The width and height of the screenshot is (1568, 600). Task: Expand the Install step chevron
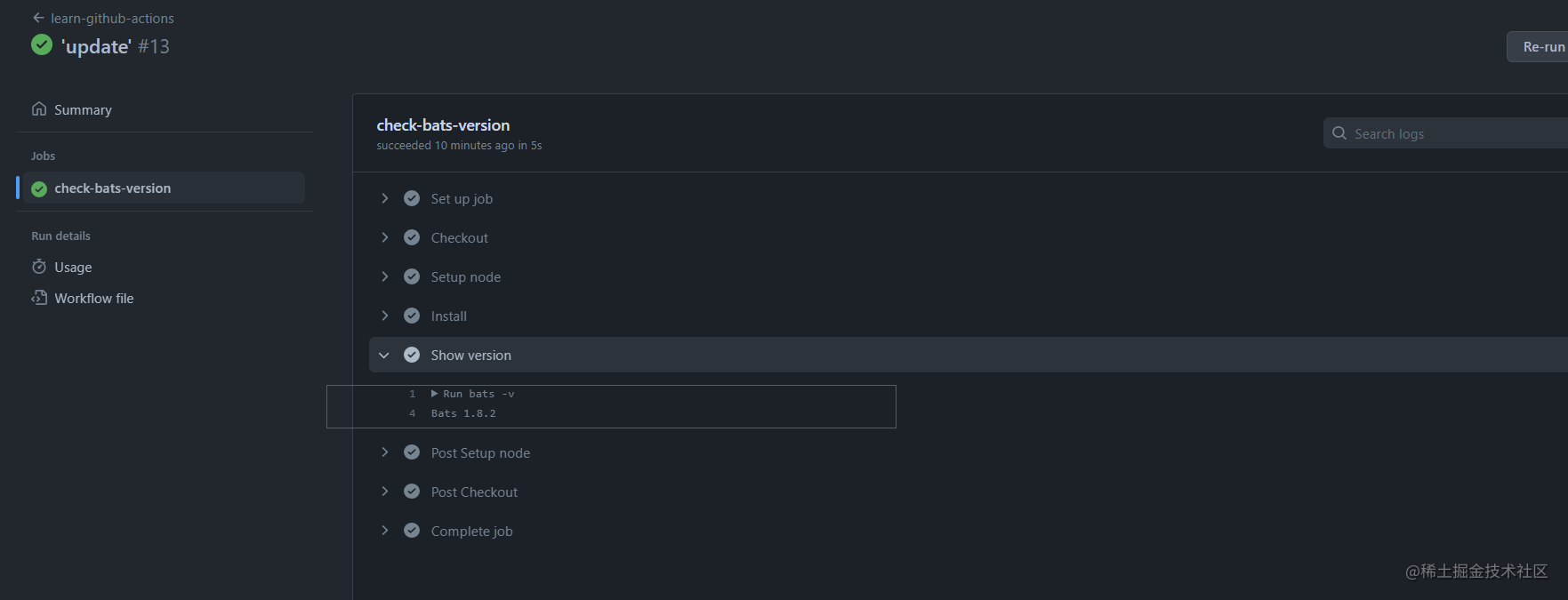(384, 316)
